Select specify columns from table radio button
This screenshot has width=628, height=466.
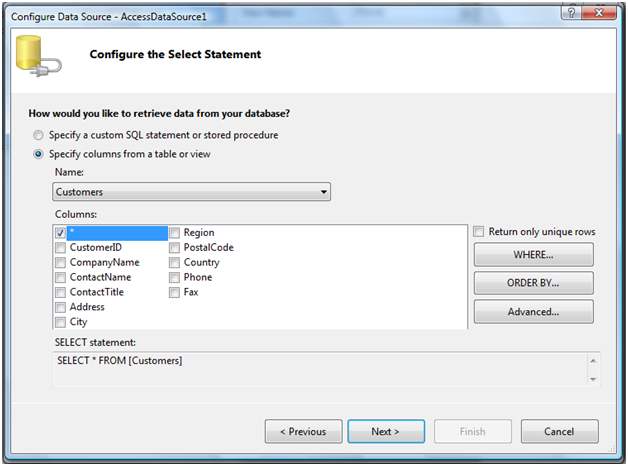point(38,154)
